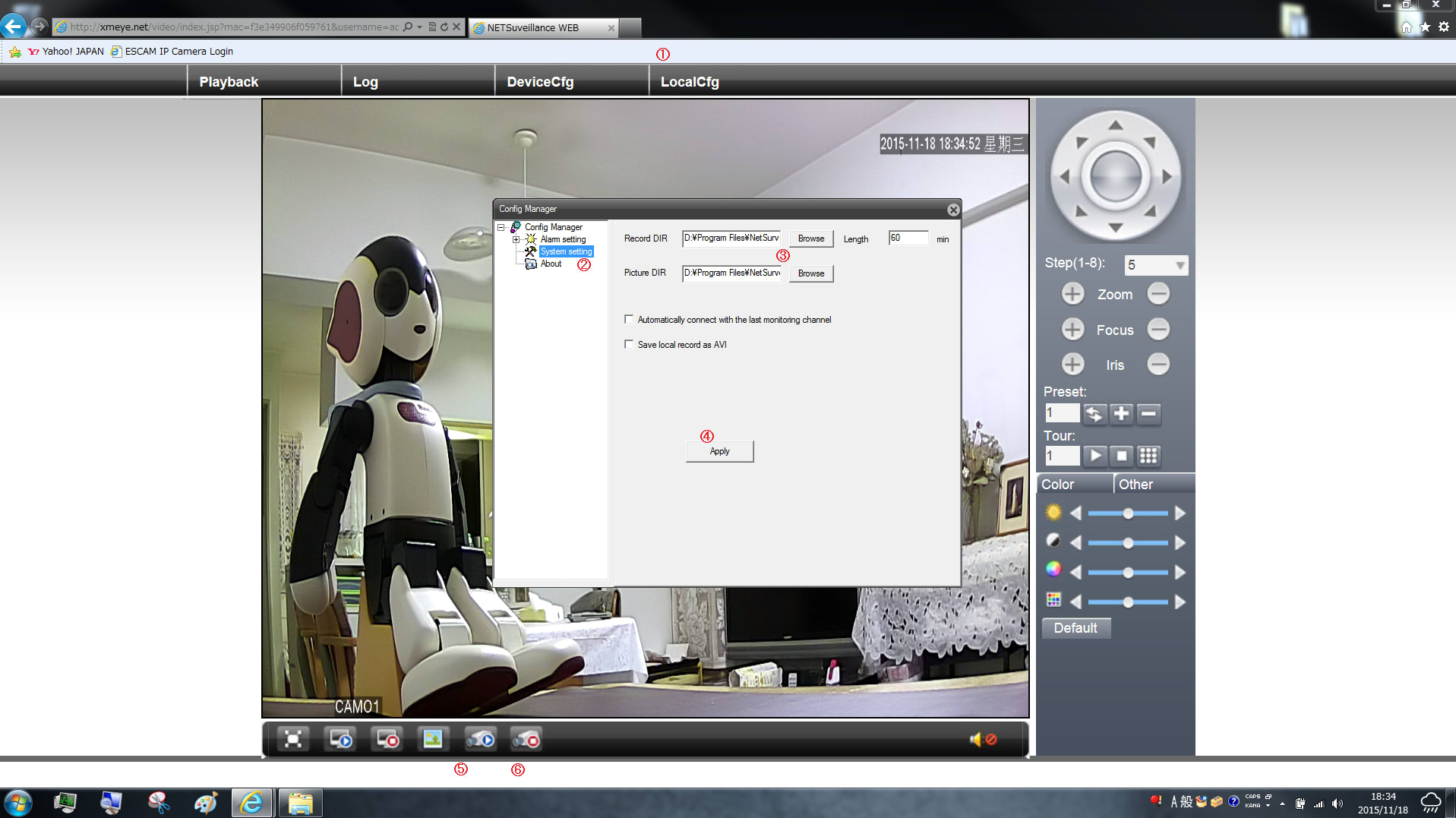Click the muted speaker audio icon
Image resolution: width=1456 pixels, height=818 pixels.
click(982, 739)
